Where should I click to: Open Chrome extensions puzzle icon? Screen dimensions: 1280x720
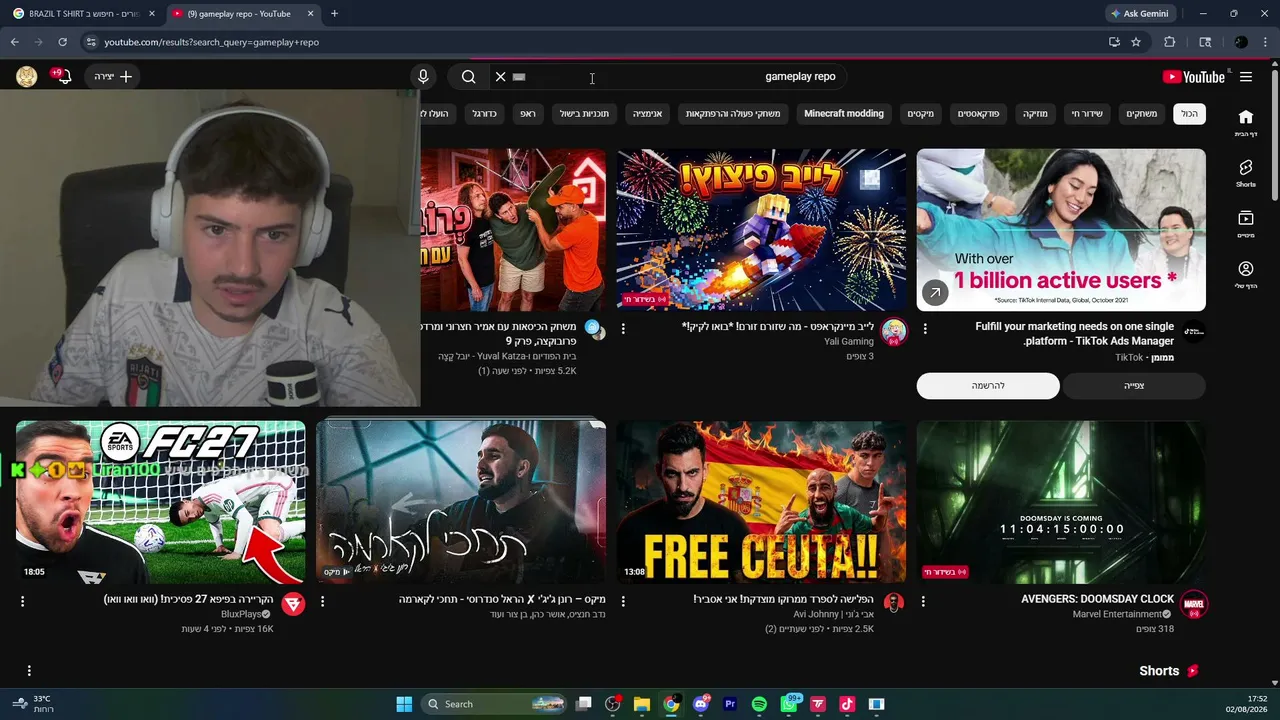pyautogui.click(x=1169, y=42)
